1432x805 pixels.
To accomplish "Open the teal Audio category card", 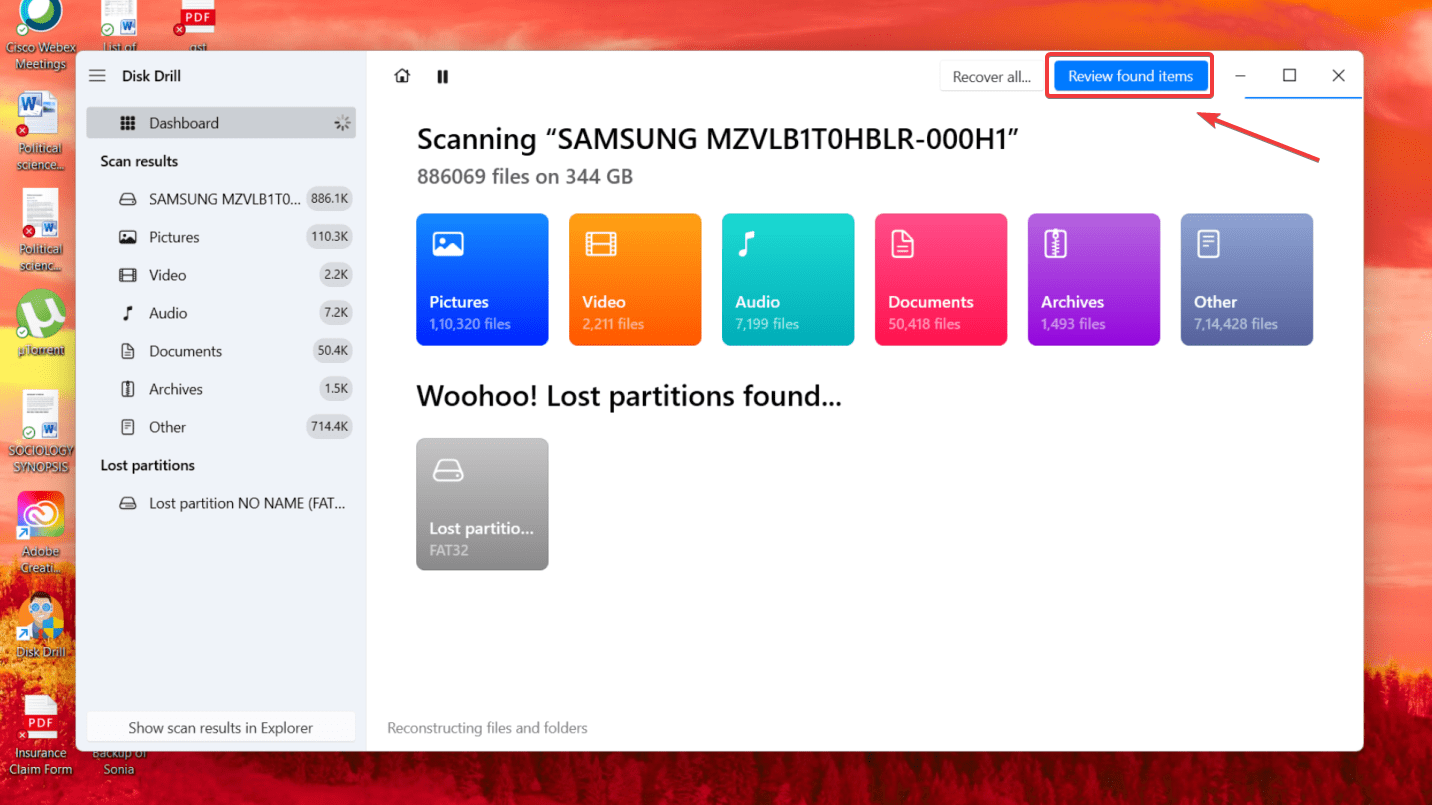I will [x=788, y=279].
